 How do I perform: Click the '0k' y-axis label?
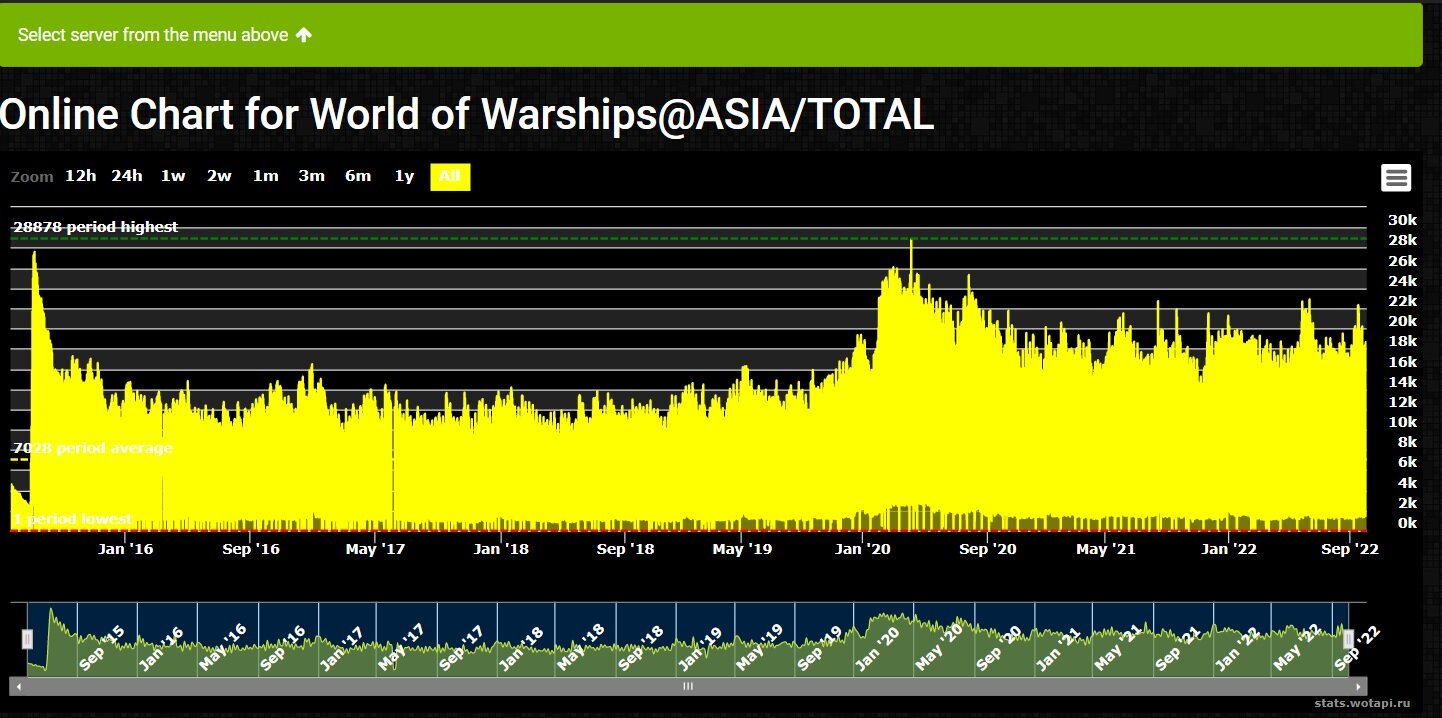1407,523
